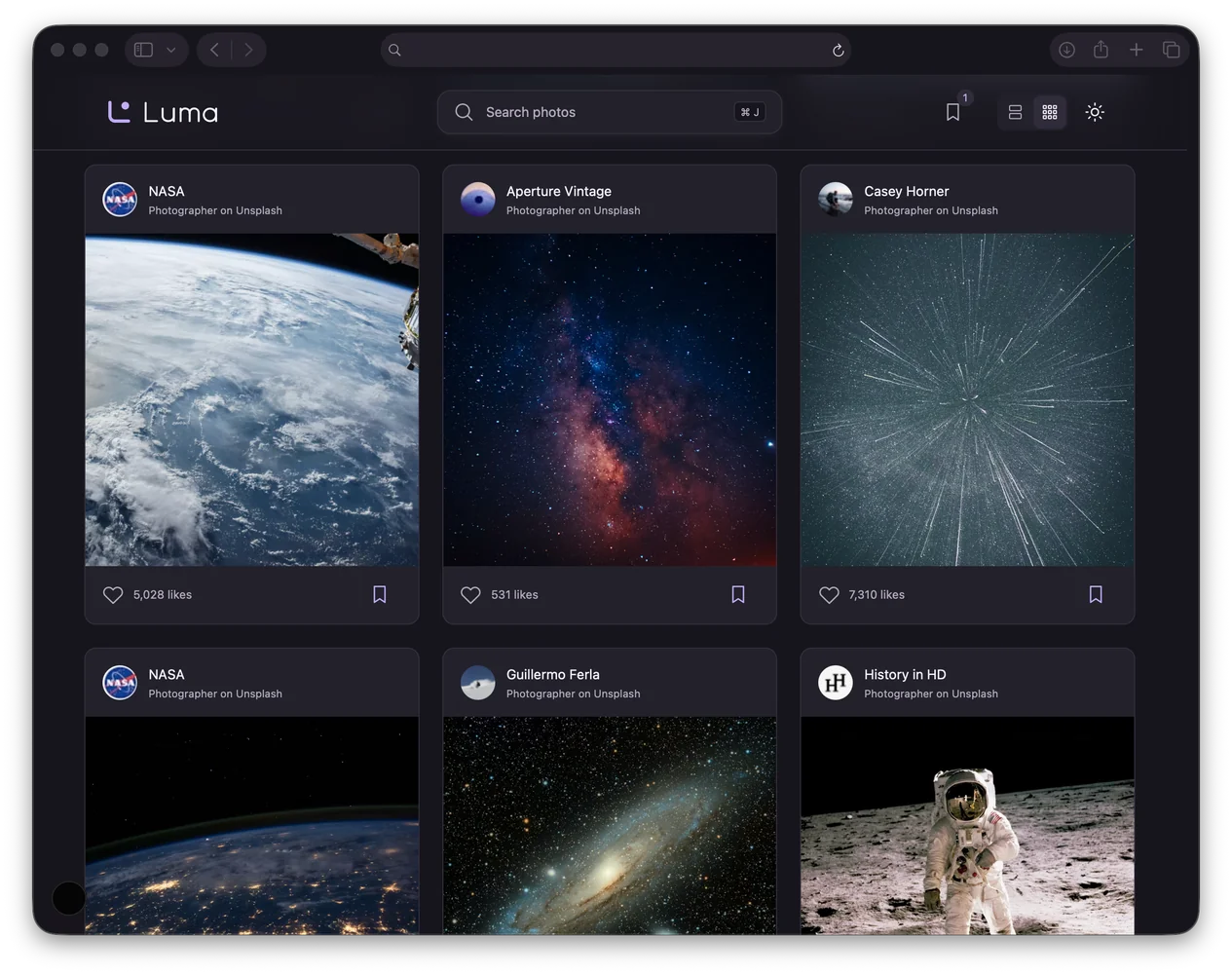The image size is (1232, 975).
Task: Toggle light theme with sun icon
Action: click(1095, 112)
